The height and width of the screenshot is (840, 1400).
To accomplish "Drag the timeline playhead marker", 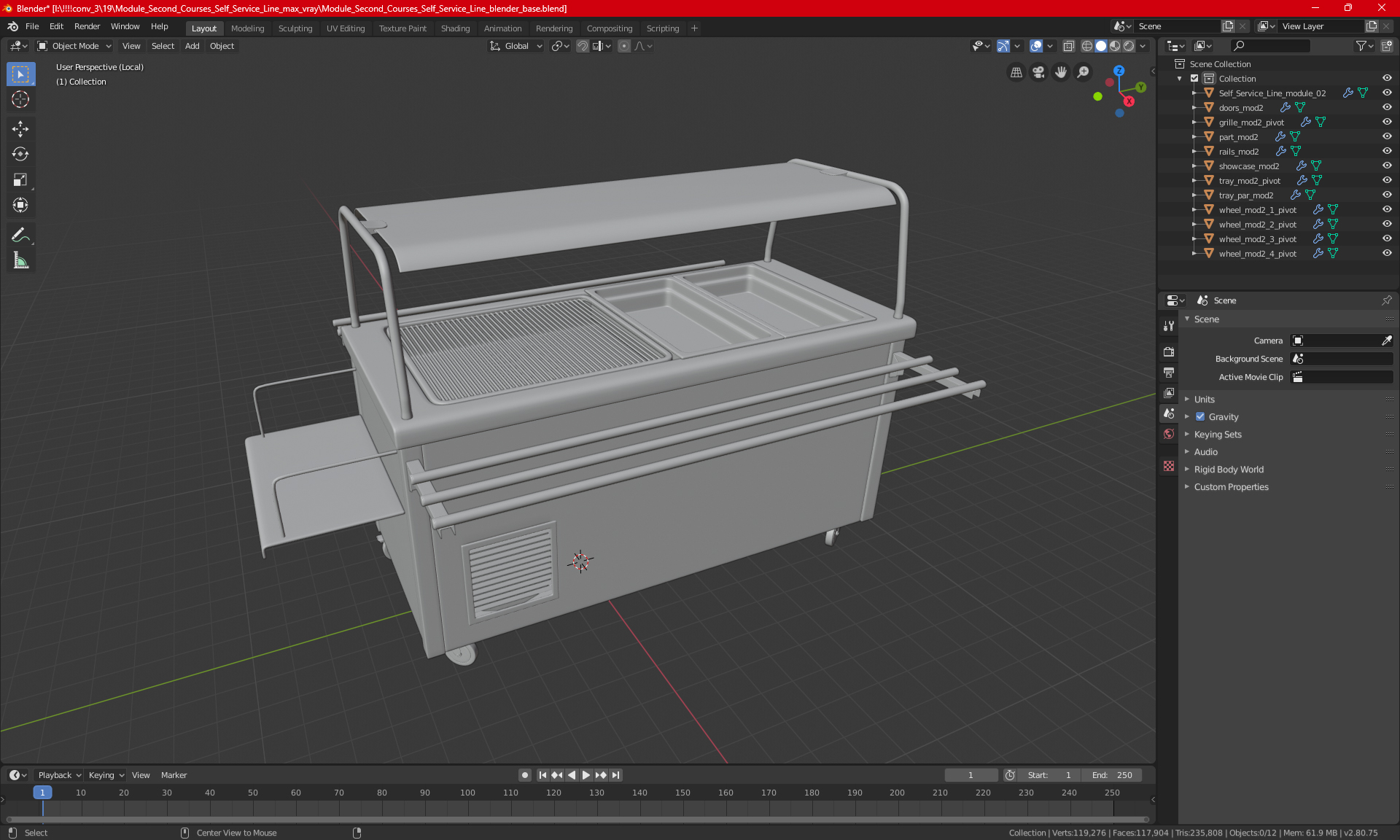I will pos(42,792).
